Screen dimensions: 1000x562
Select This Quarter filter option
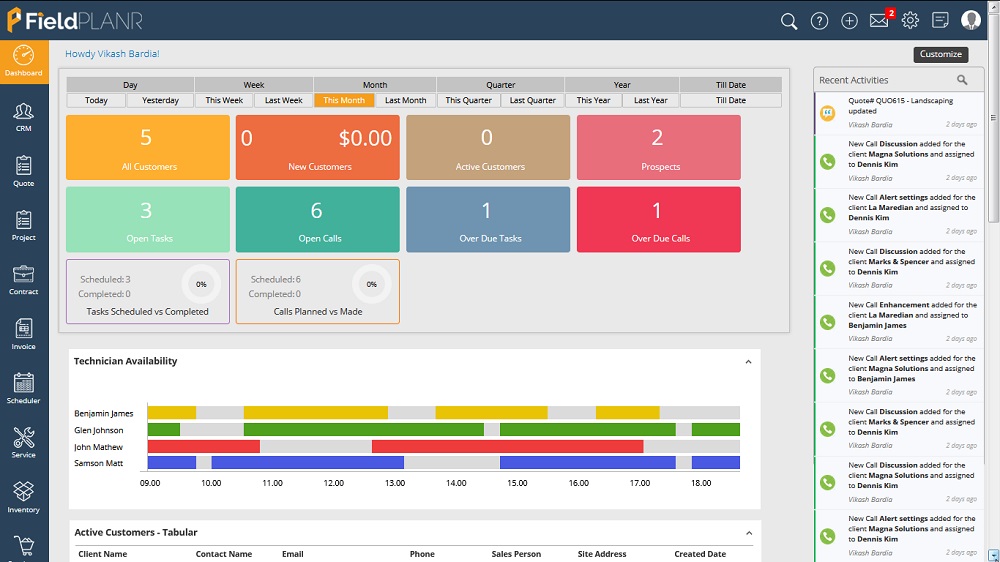click(x=468, y=100)
